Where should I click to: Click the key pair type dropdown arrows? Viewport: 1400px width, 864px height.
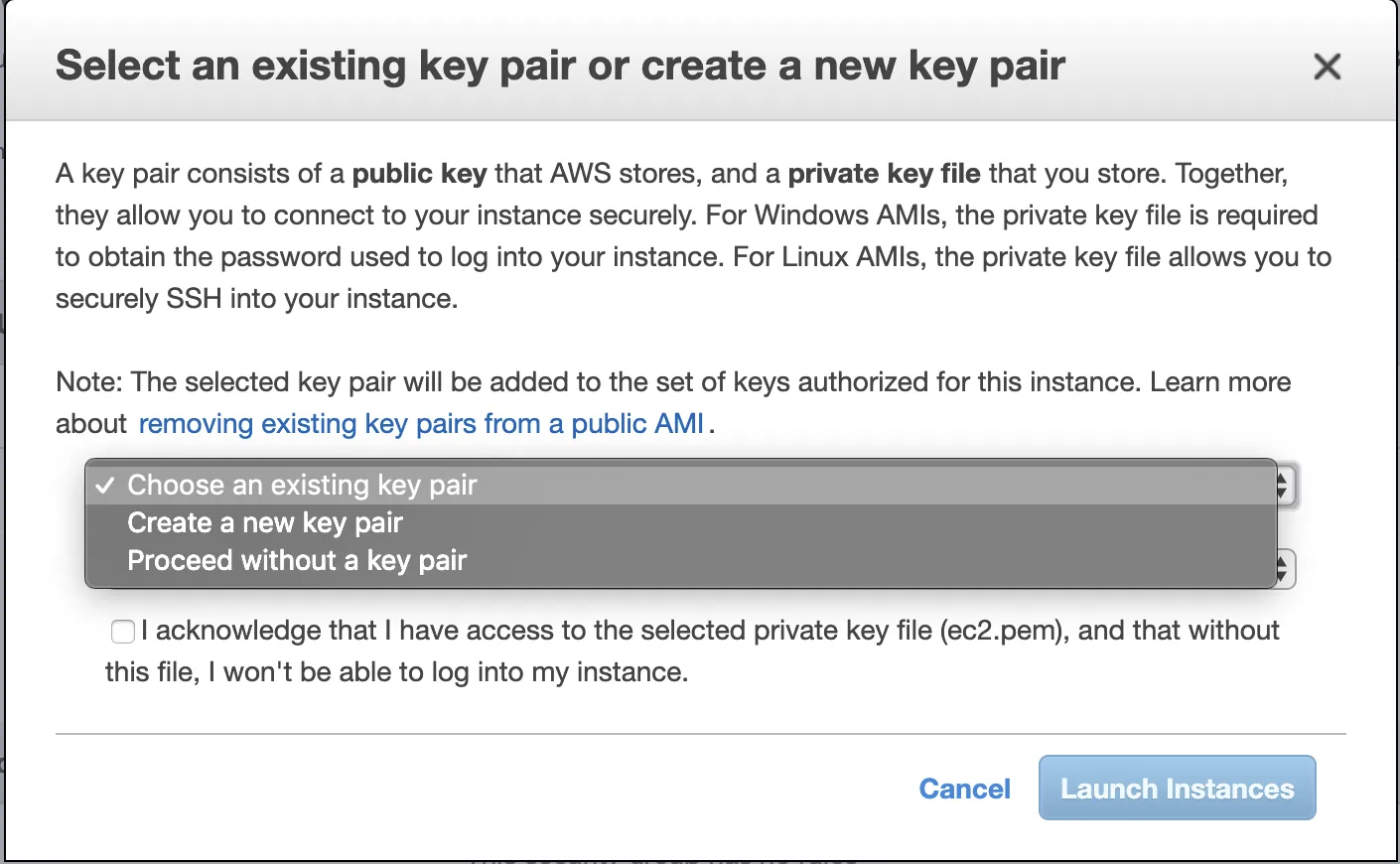click(1284, 486)
